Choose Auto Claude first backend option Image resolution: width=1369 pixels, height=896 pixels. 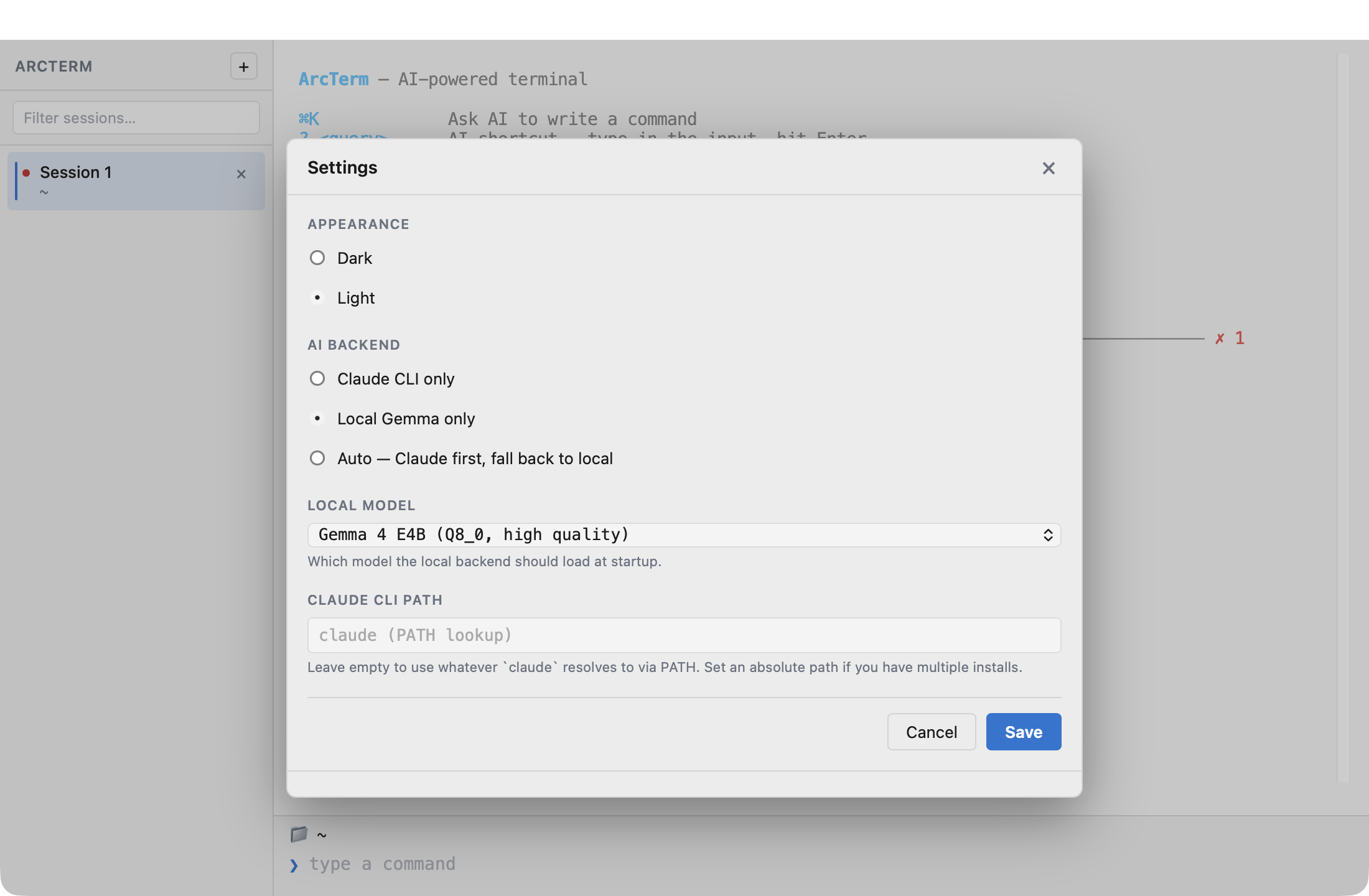pyautogui.click(x=317, y=458)
